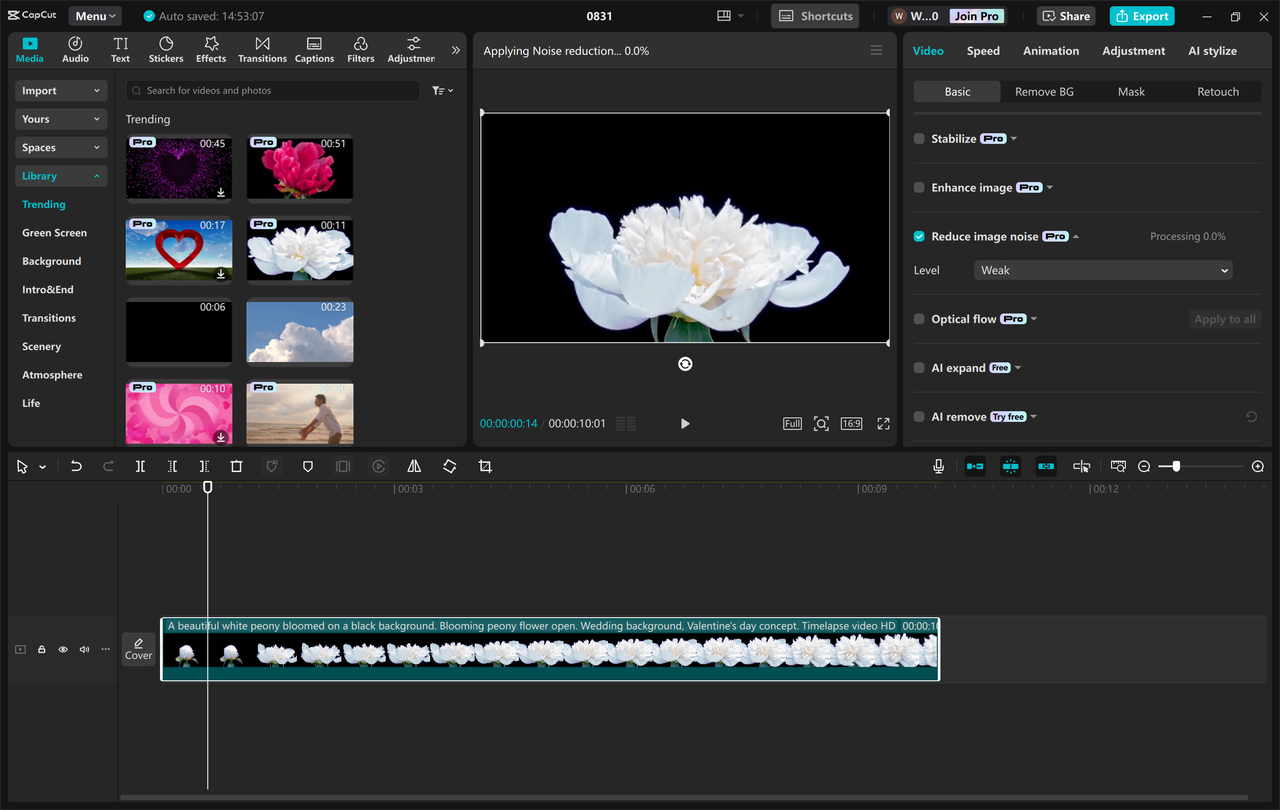The width and height of the screenshot is (1280, 810).
Task: Click the Transitions icon in the top toolbar
Action: pos(262,48)
